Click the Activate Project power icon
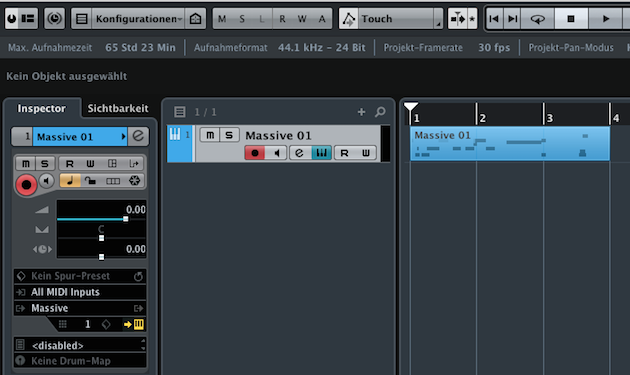This screenshot has width=630, height=375. click(12, 18)
